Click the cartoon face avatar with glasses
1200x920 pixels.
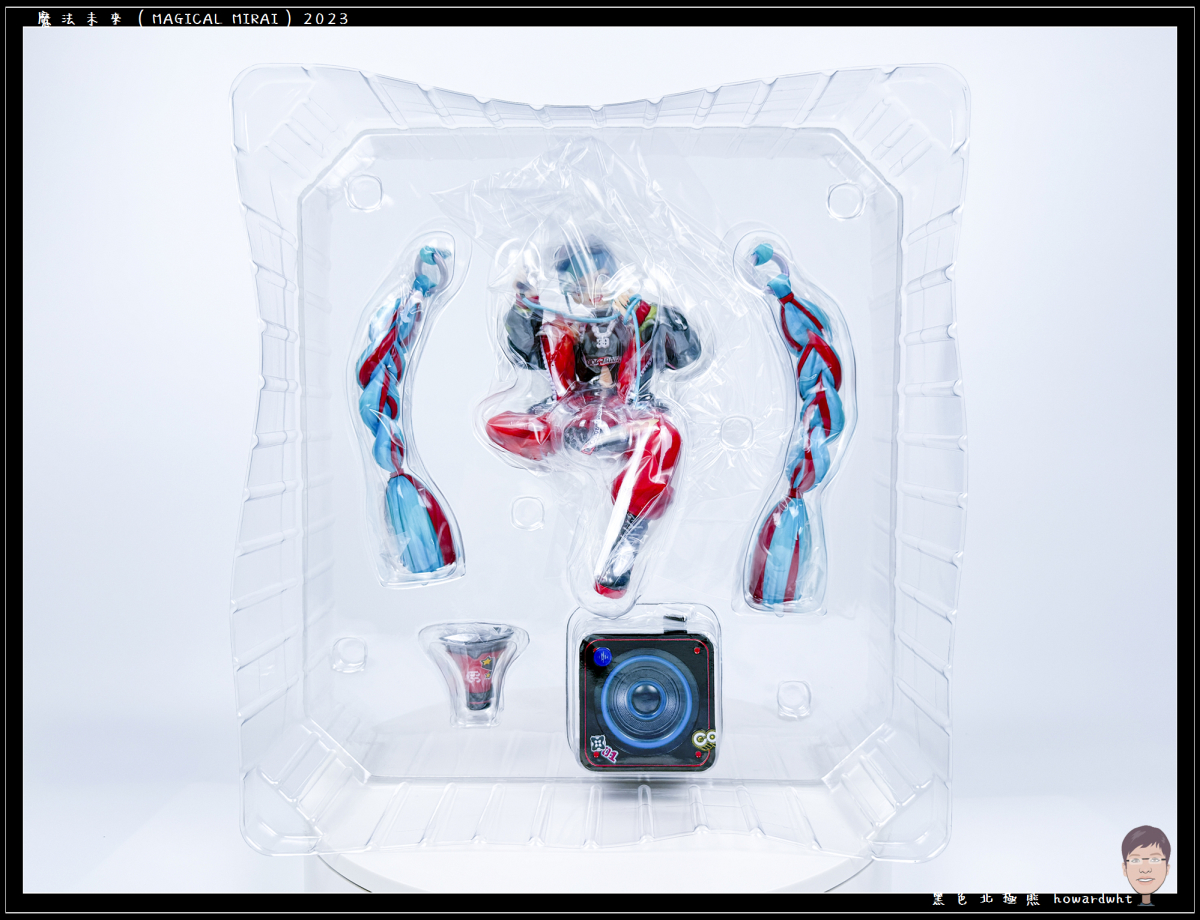pyautogui.click(x=1145, y=860)
